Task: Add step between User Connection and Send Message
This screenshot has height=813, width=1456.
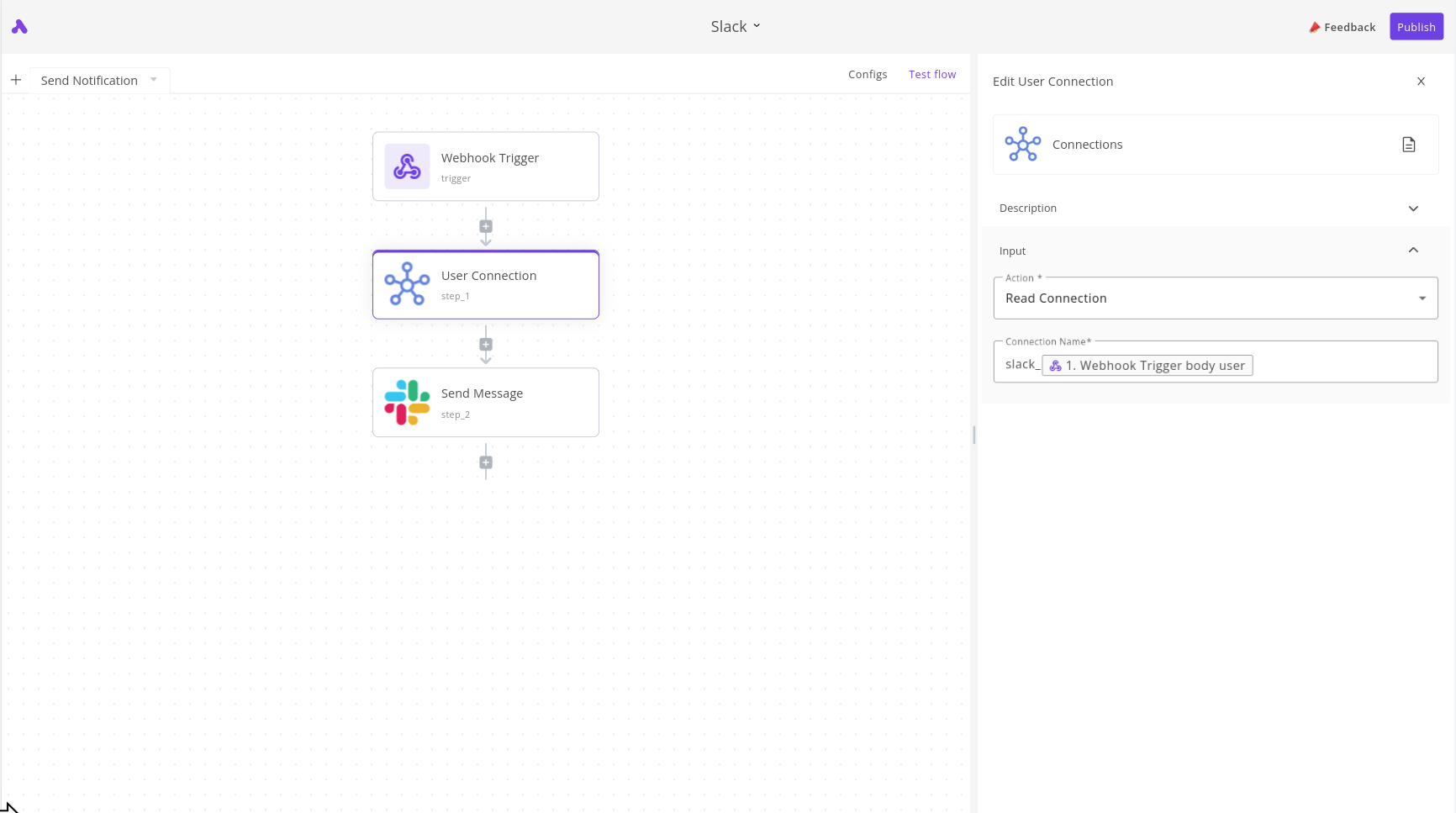Action: point(486,345)
